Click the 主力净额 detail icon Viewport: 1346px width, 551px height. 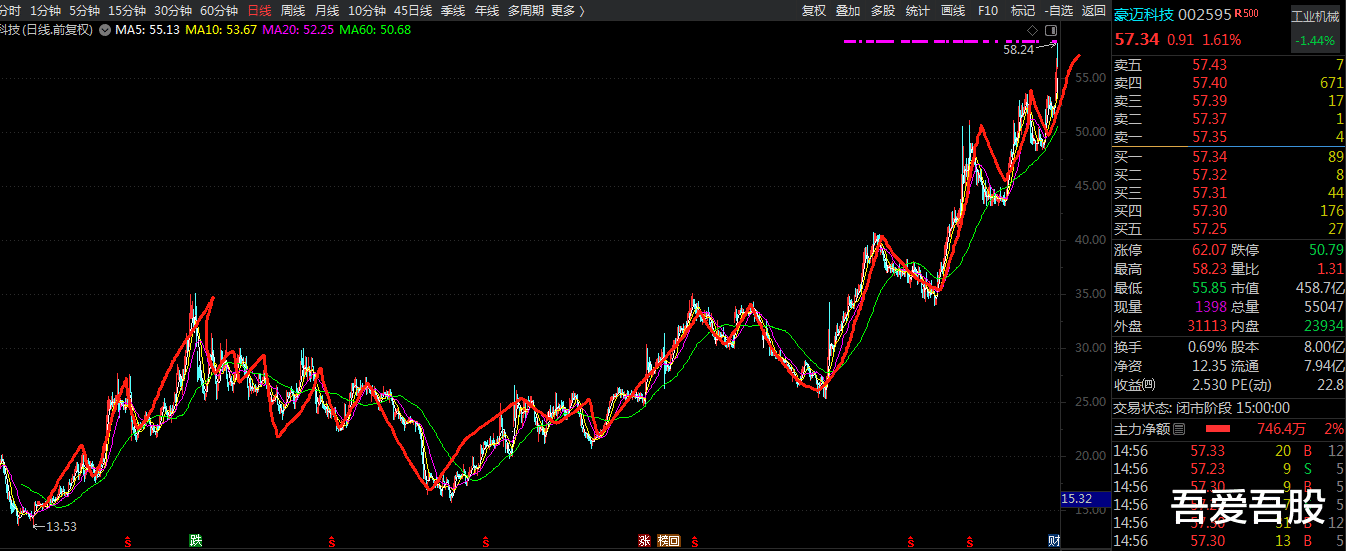click(1179, 430)
